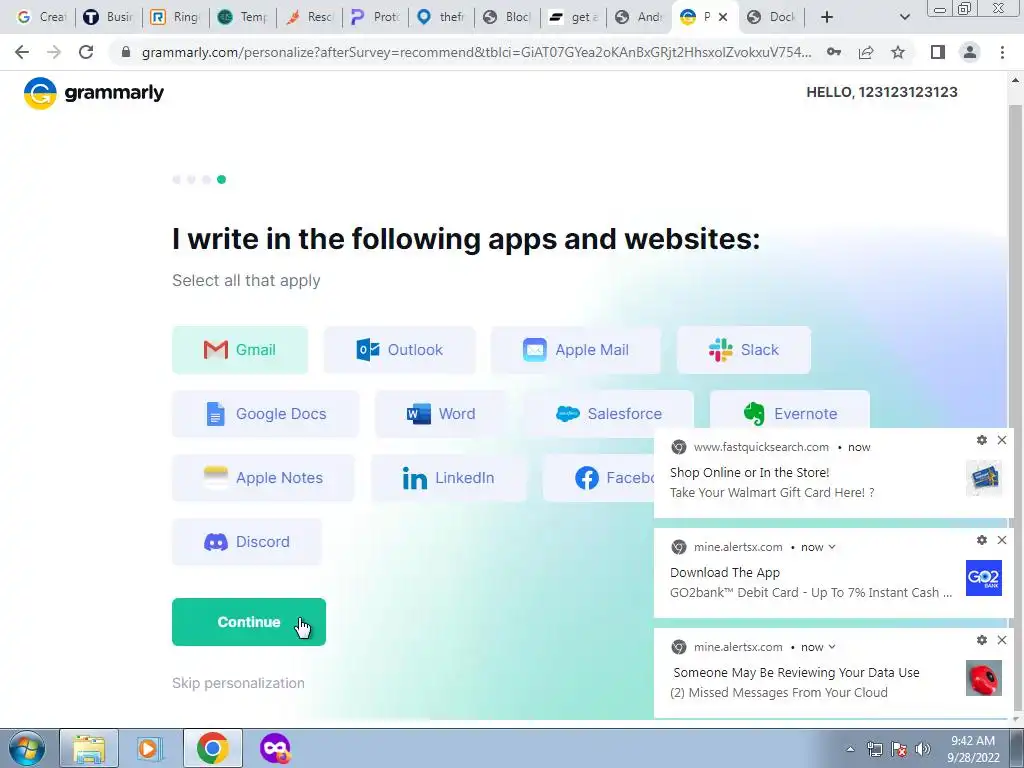Image resolution: width=1024 pixels, height=768 pixels.
Task: Open File Explorer from taskbar
Action: point(89,748)
